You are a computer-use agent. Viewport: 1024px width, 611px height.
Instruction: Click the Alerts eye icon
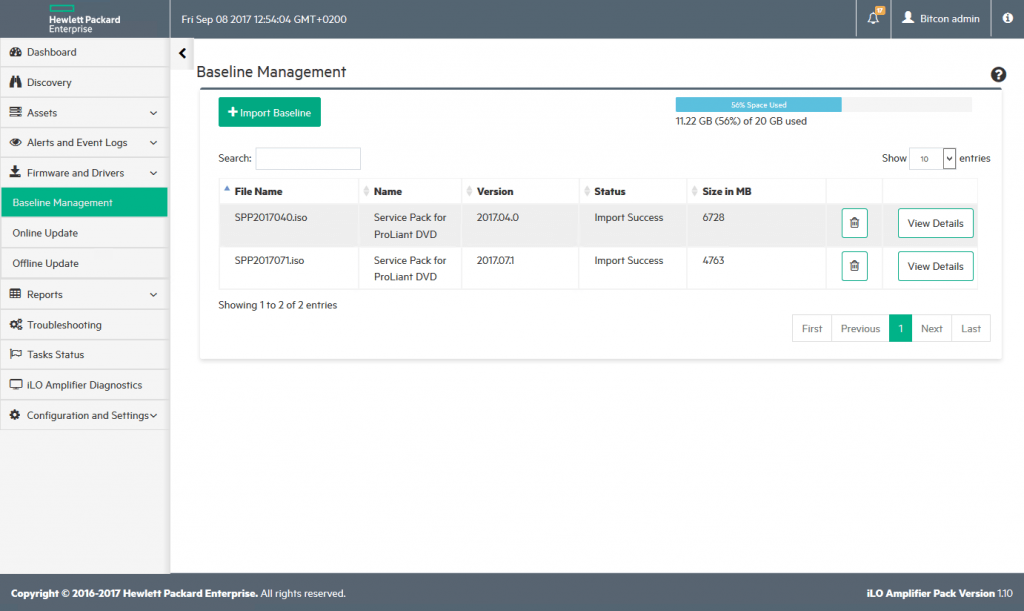tap(16, 142)
